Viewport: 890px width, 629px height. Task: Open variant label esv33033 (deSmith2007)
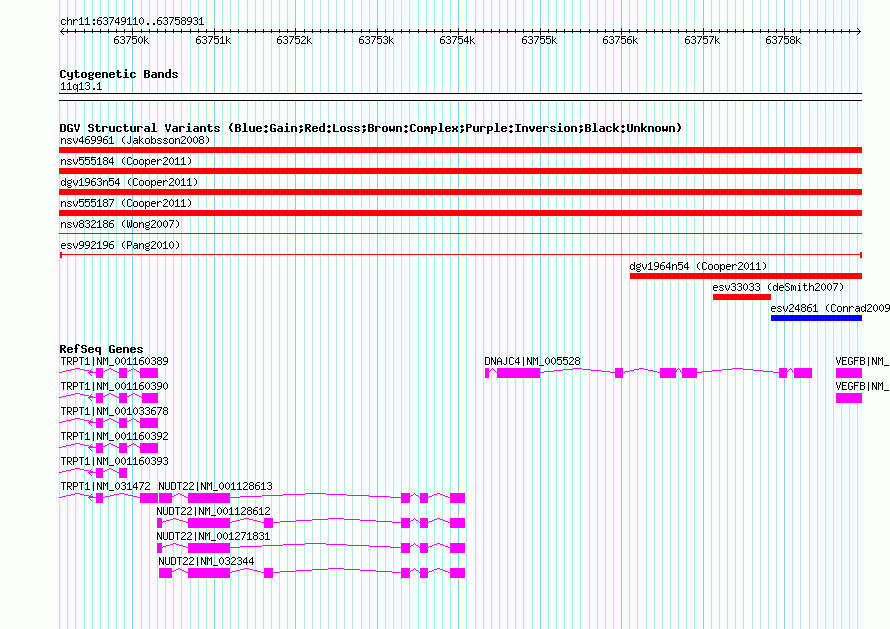(778, 287)
